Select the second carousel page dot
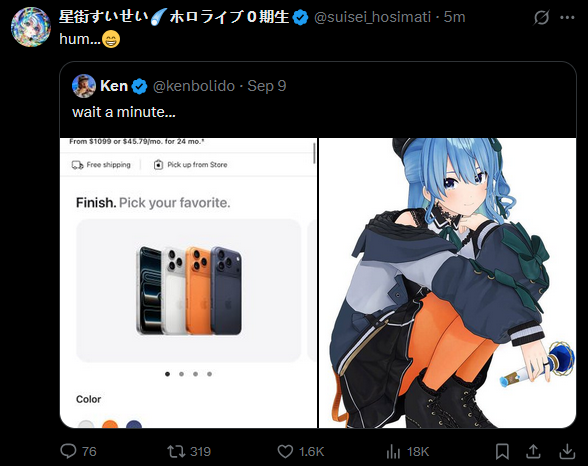588x466 pixels. click(182, 374)
